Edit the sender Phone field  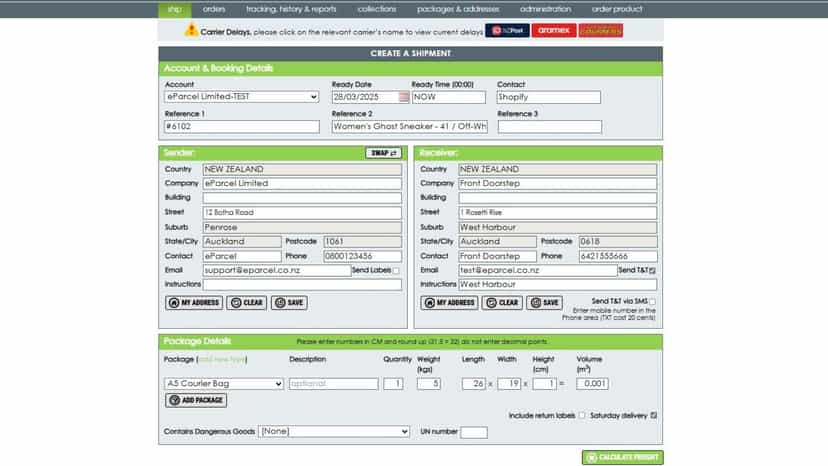pos(362,256)
